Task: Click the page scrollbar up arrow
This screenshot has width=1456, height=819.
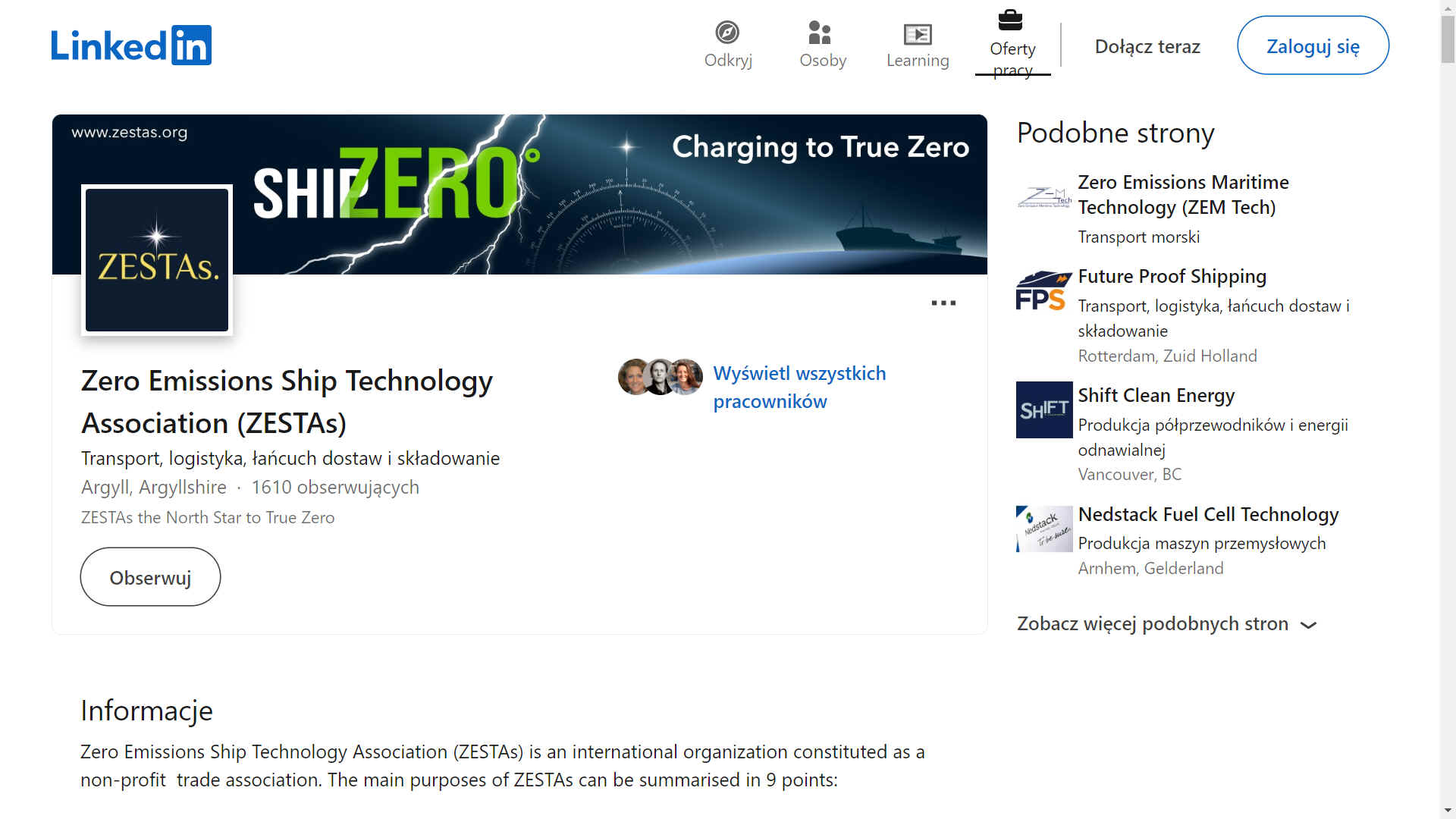Action: click(1448, 7)
